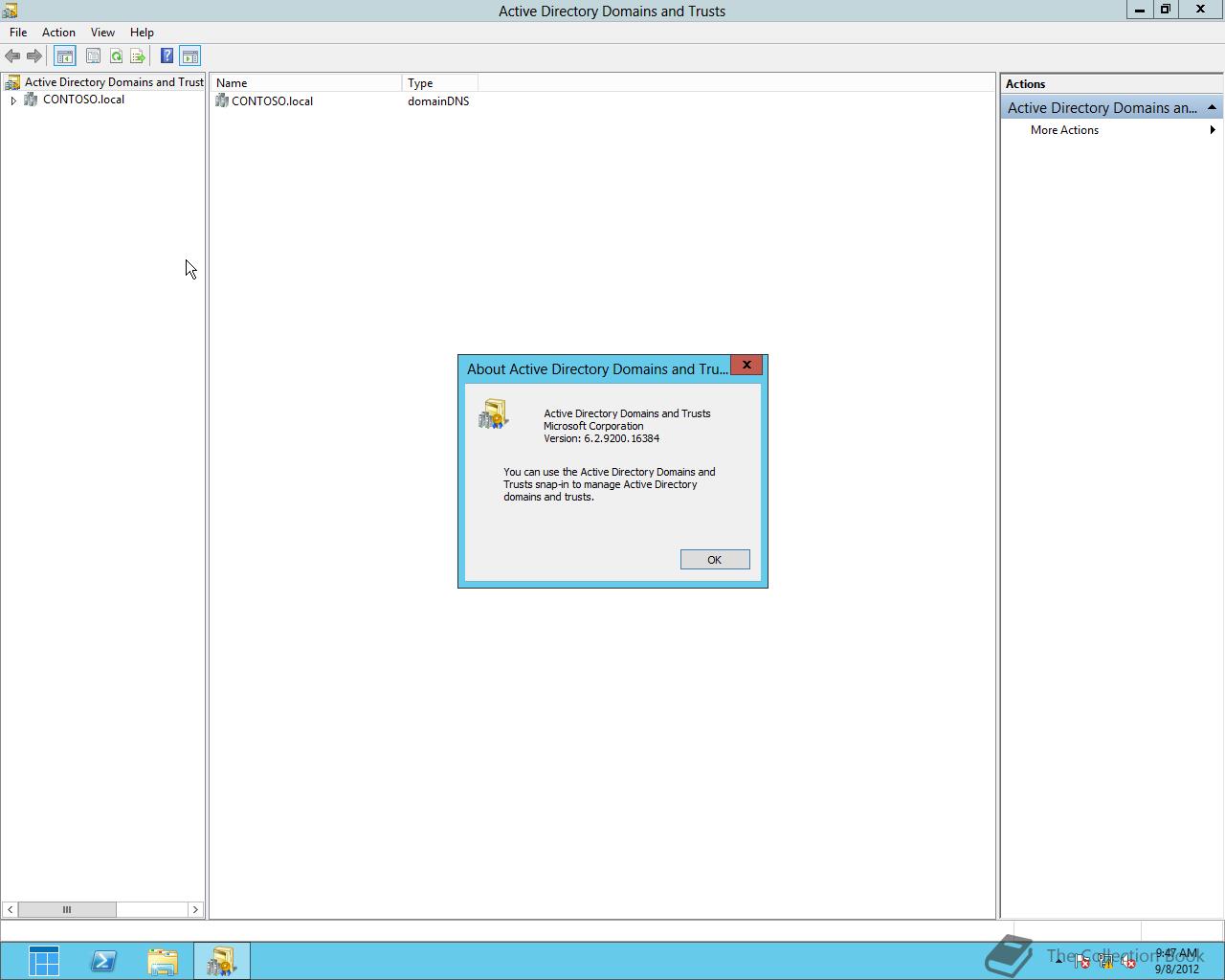Open the Start screen tile on taskbar
This screenshot has width=1225, height=980.
click(44, 961)
